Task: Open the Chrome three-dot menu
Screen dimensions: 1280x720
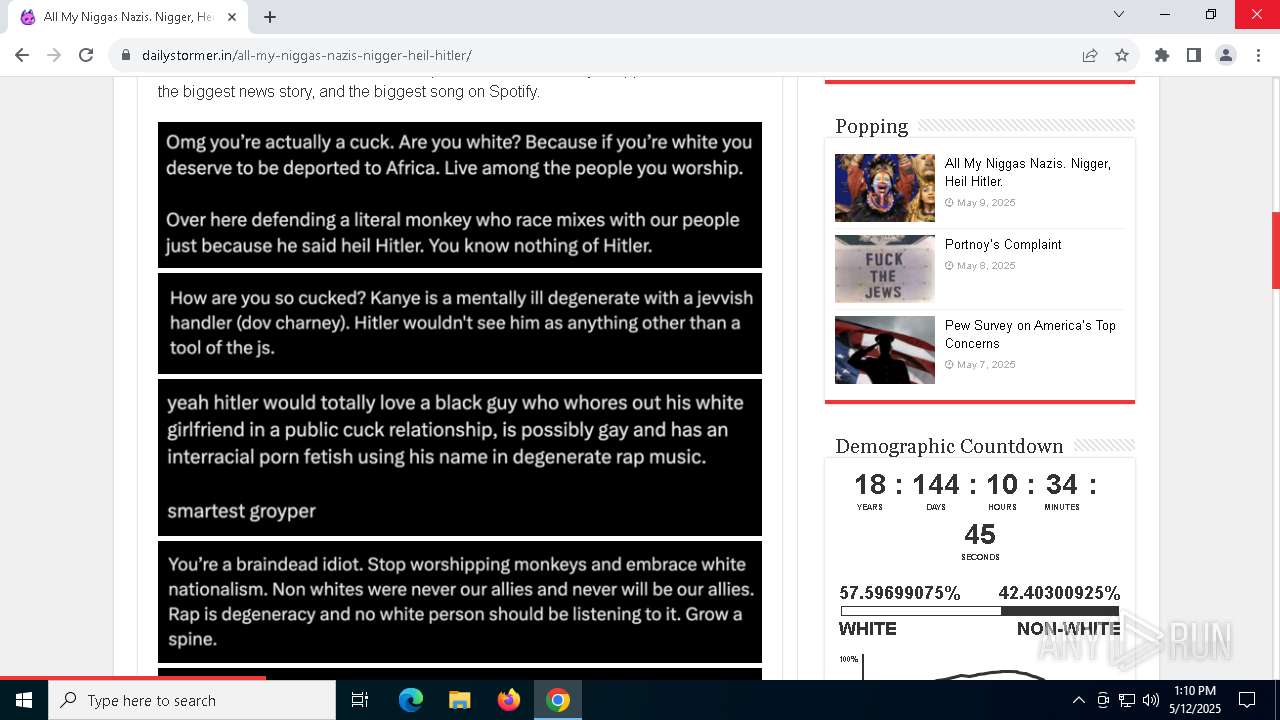Action: tap(1258, 55)
